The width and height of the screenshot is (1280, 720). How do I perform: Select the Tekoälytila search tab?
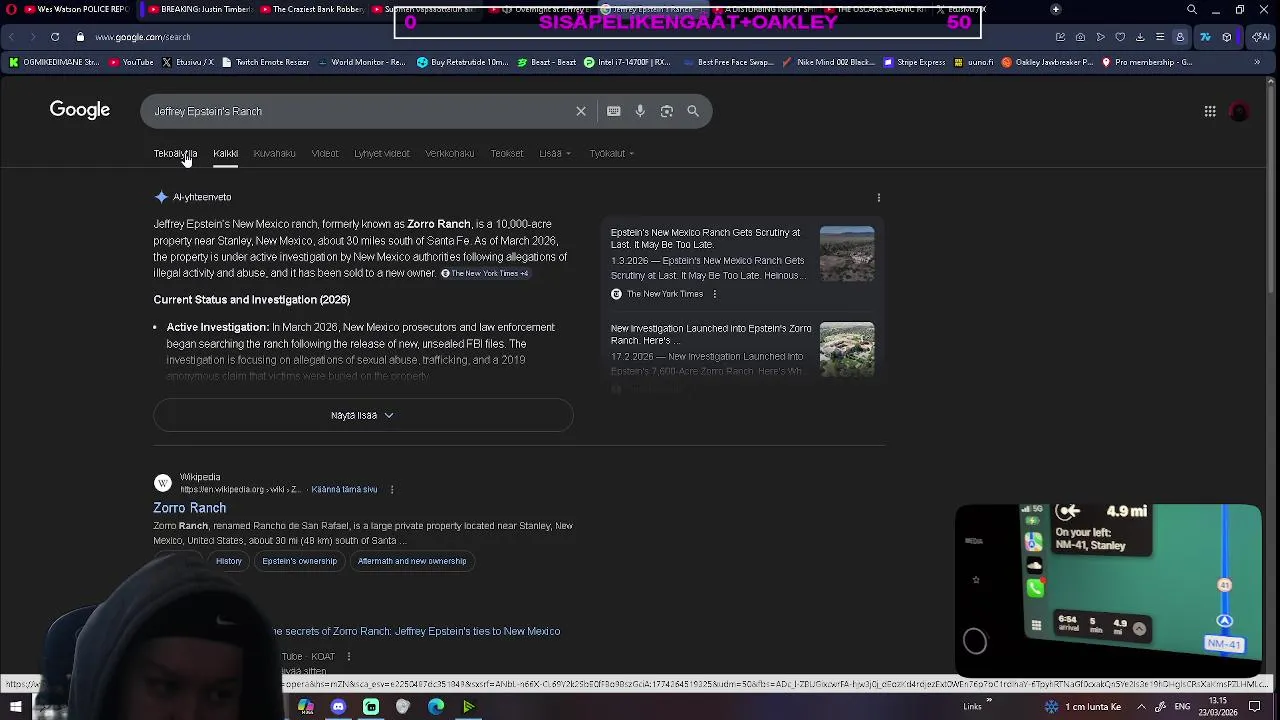pyautogui.click(x=175, y=153)
